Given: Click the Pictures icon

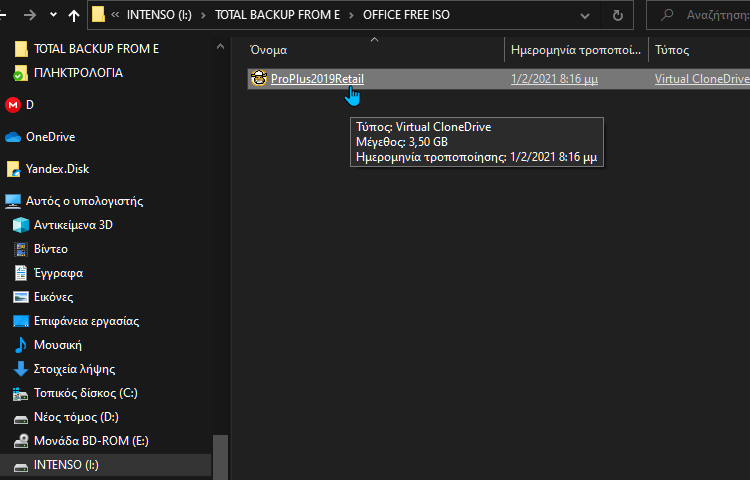Looking at the screenshot, I should [x=21, y=297].
